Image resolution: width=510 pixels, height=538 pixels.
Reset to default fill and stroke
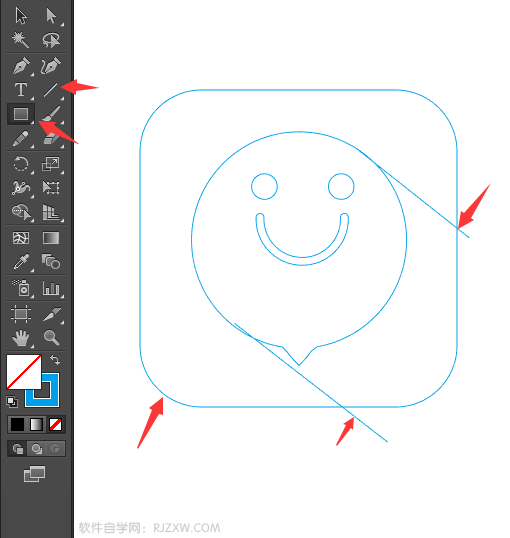[12, 402]
